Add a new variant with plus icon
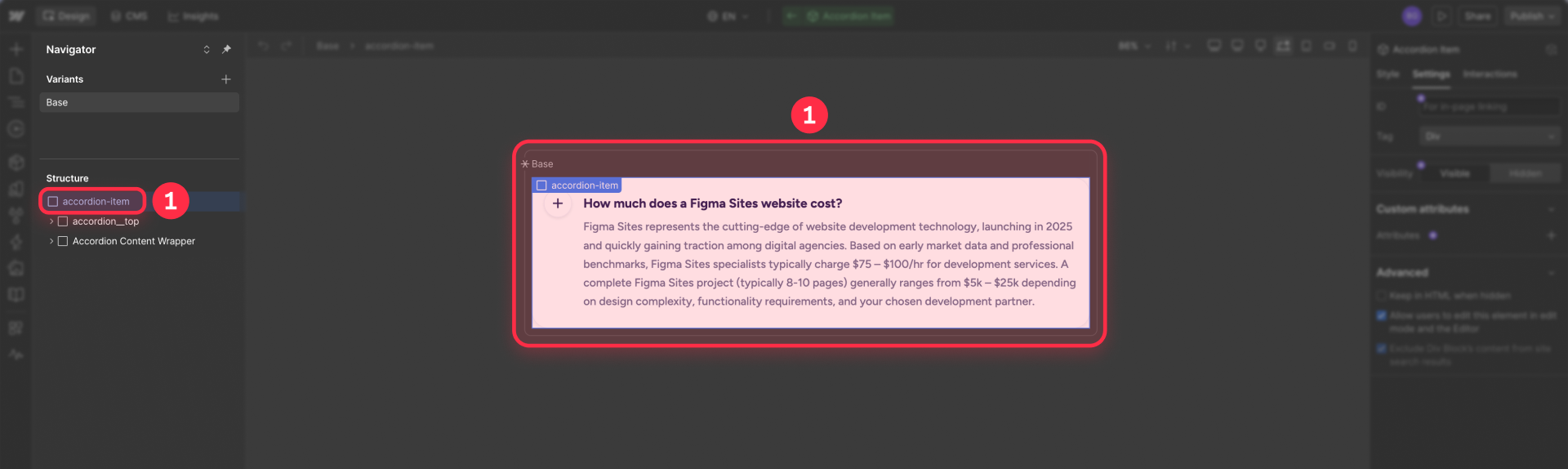1568x469 pixels. (226, 79)
